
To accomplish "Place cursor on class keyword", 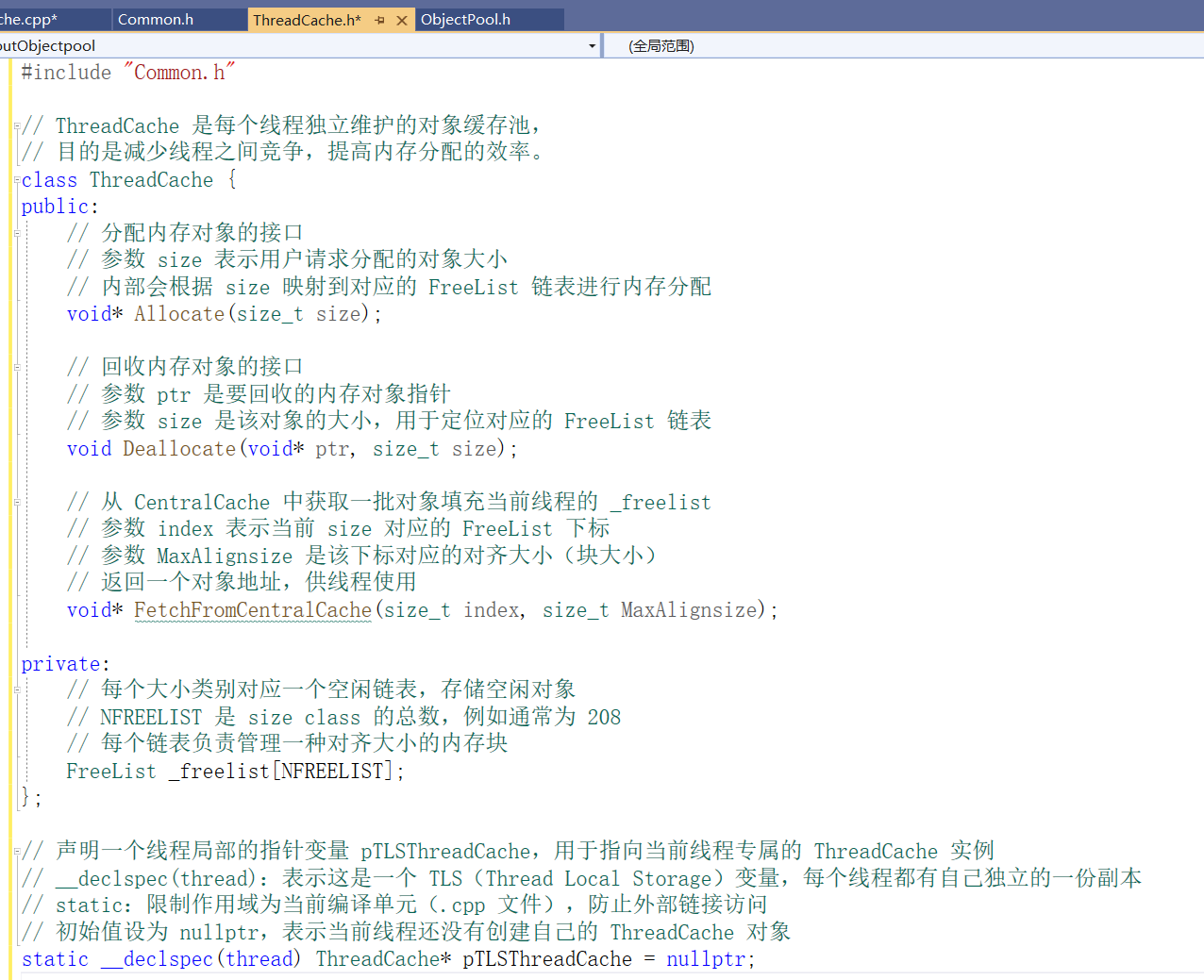I will tap(49, 180).
